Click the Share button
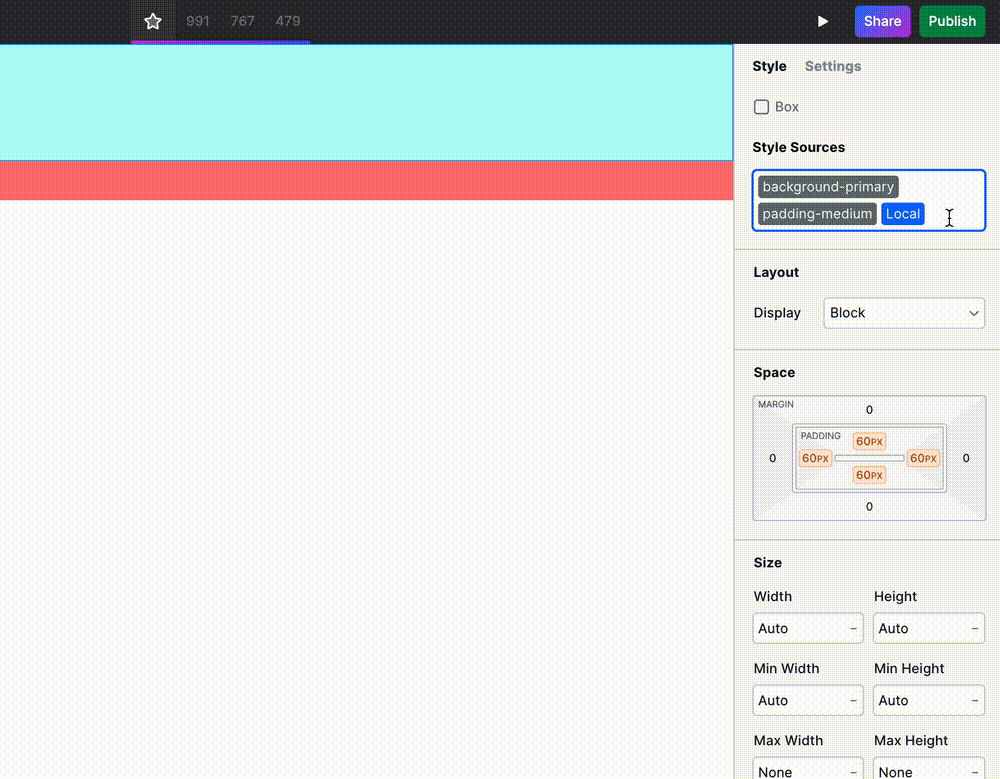Screen dimensions: 1000x779 [882, 20]
